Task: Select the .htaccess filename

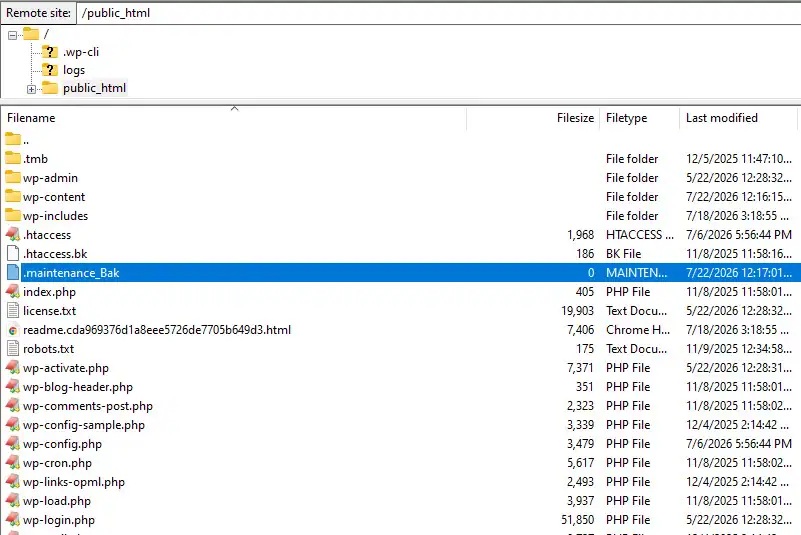Action: click(47, 235)
